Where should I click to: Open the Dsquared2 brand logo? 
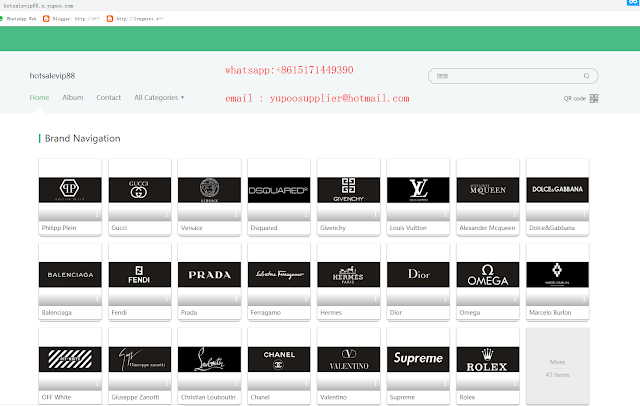(279, 190)
